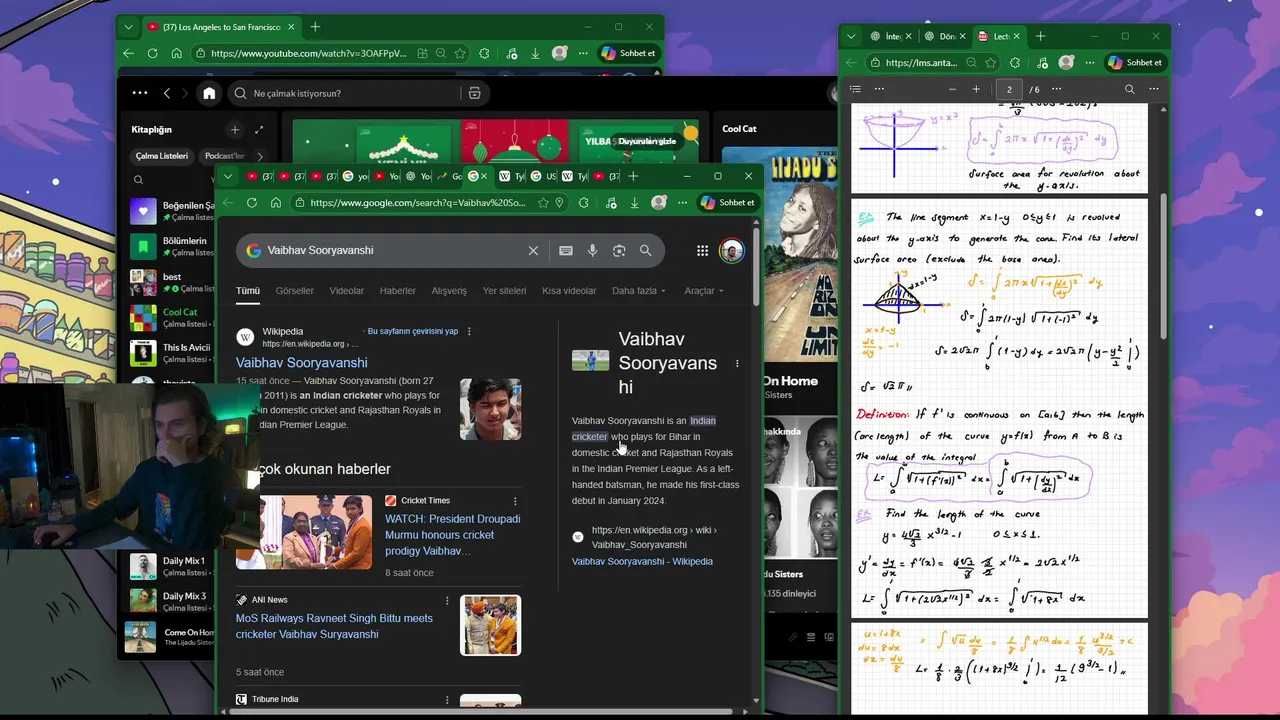
Task: Open the Daily Mix 3 playlist
Action: point(172,602)
